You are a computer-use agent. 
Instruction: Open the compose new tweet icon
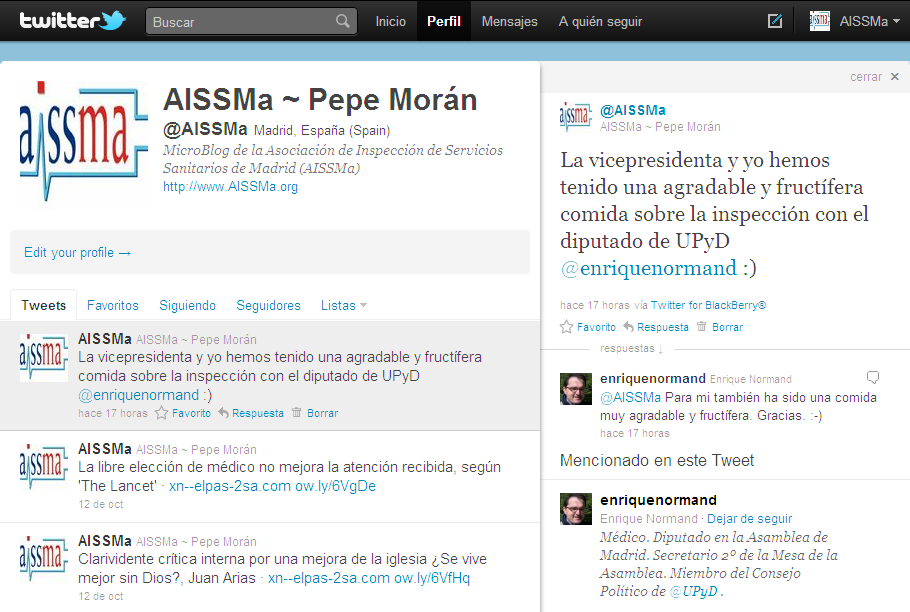coord(775,21)
